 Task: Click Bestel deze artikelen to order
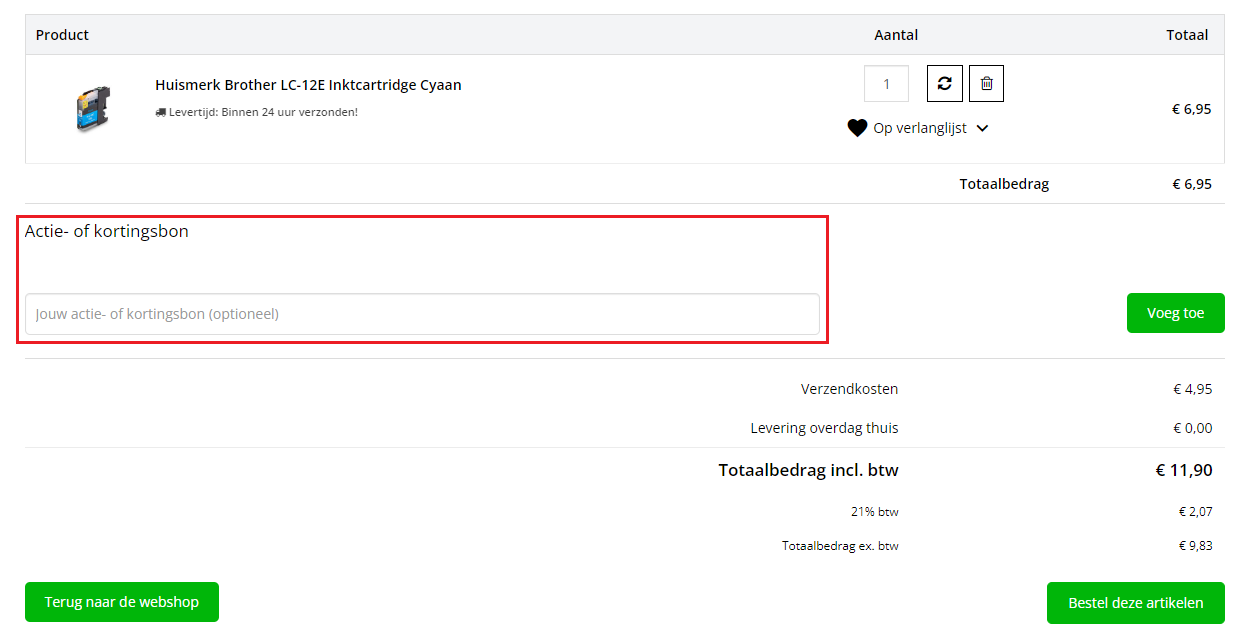pos(1135,603)
